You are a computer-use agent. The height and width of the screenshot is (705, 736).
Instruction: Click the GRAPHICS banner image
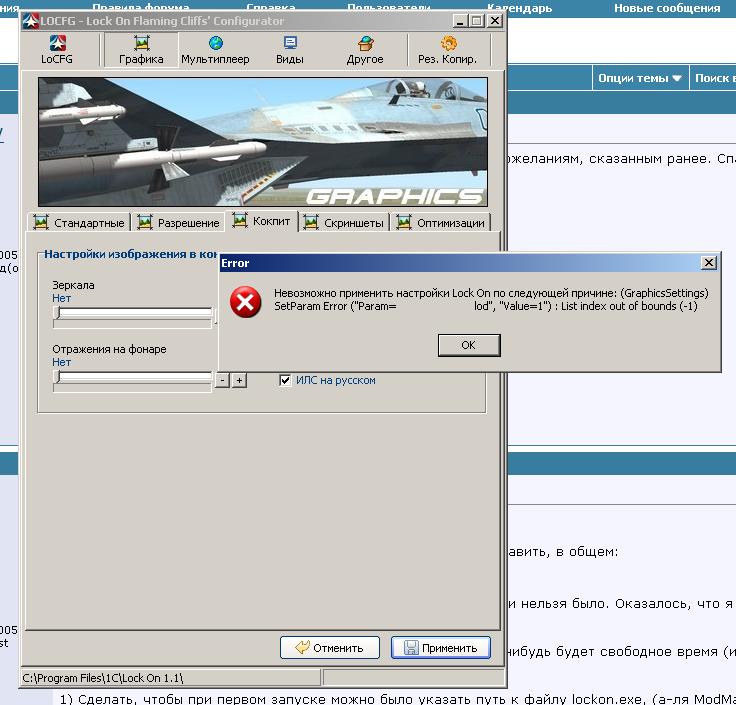click(263, 142)
